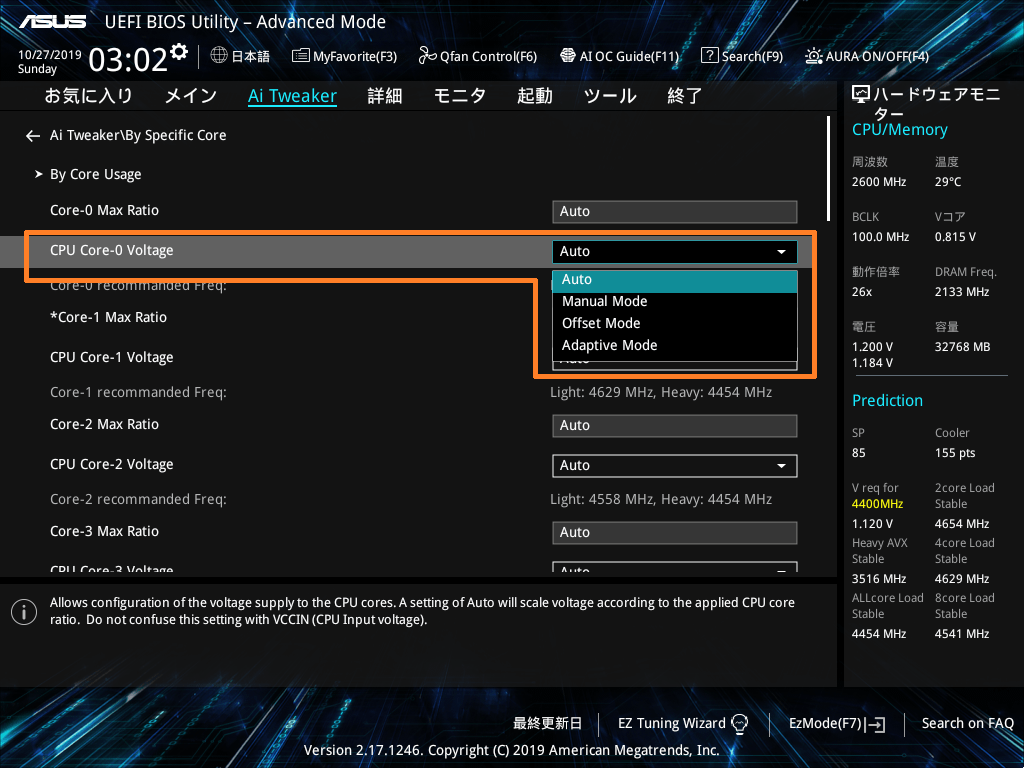Open the CPU Core-2 Voltage dropdown
Screen dimensions: 1024x768
675,466
